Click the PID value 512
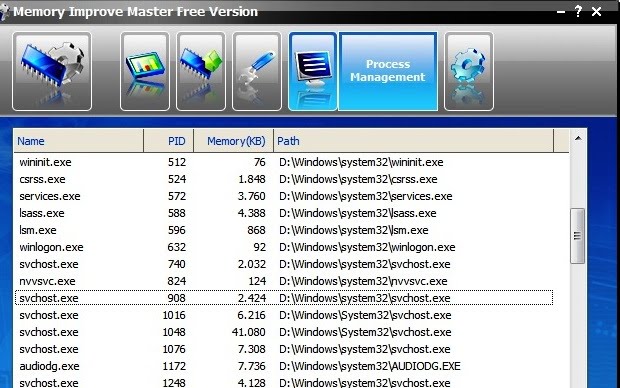Image resolution: width=620 pixels, height=388 pixels. click(x=176, y=162)
